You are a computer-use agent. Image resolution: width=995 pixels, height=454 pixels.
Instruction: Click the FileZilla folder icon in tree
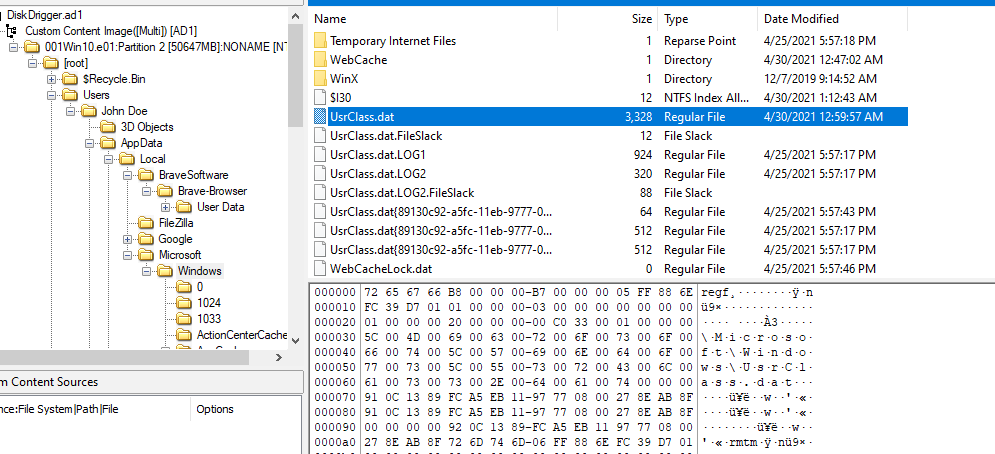tap(146, 223)
